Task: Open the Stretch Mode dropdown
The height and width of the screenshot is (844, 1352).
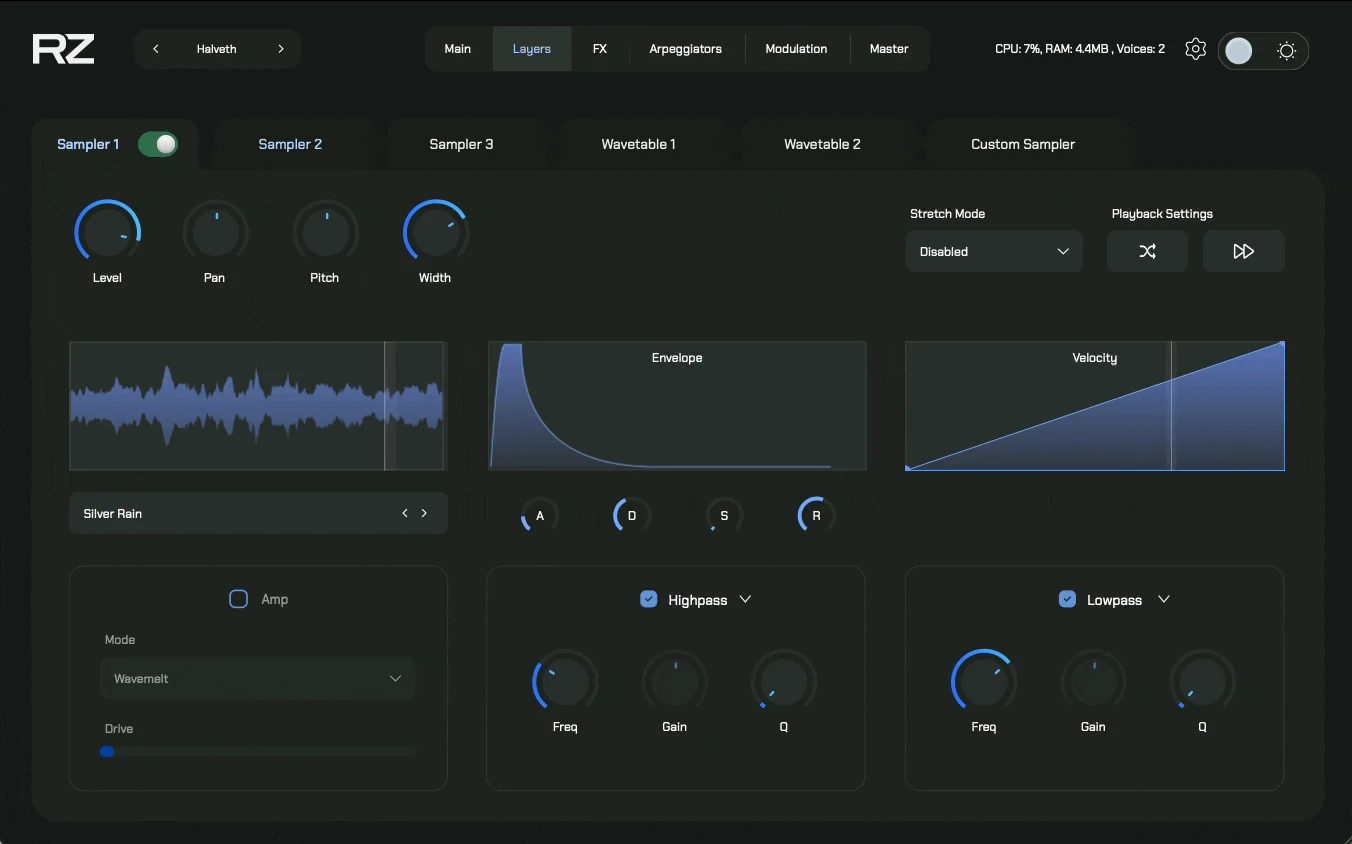Action: 993,251
